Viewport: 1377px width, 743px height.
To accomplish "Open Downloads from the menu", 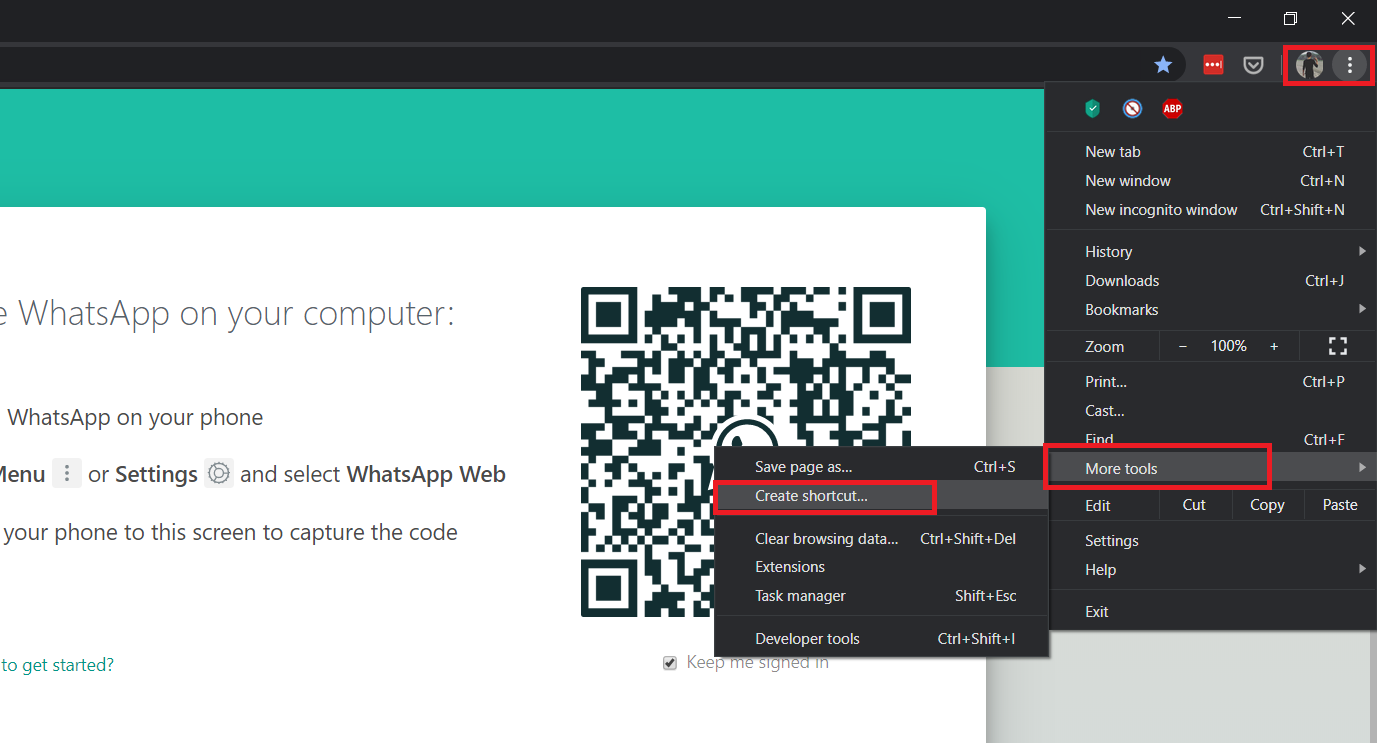I will [x=1211, y=280].
